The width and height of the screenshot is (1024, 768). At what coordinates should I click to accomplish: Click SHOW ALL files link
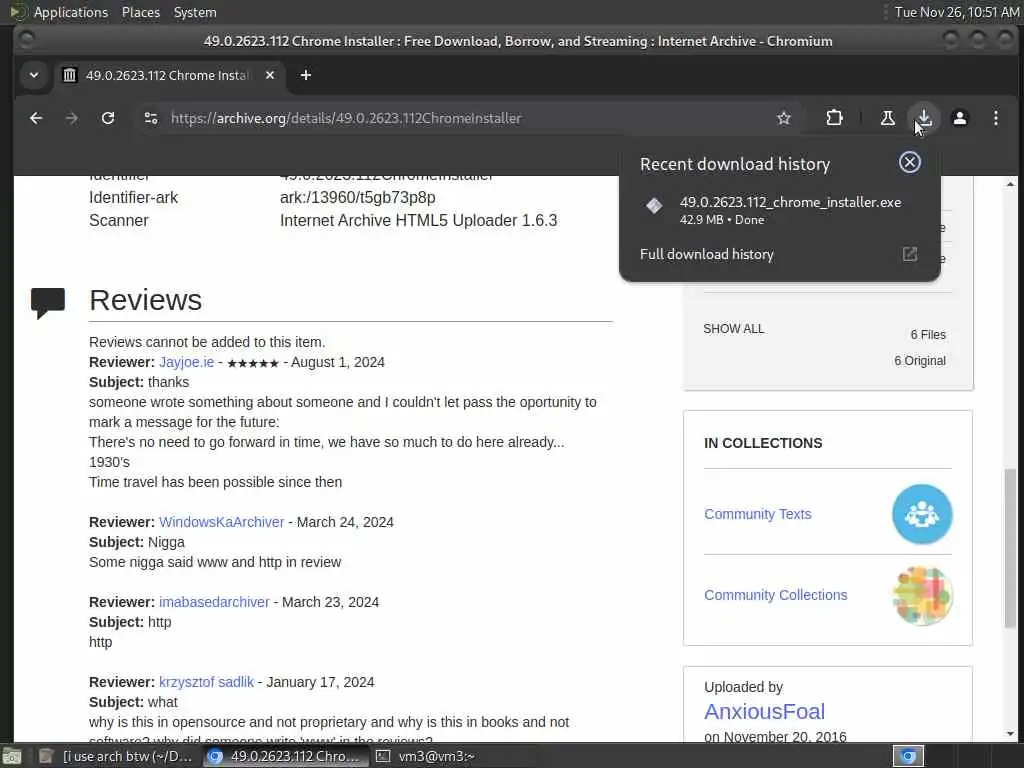(733, 329)
